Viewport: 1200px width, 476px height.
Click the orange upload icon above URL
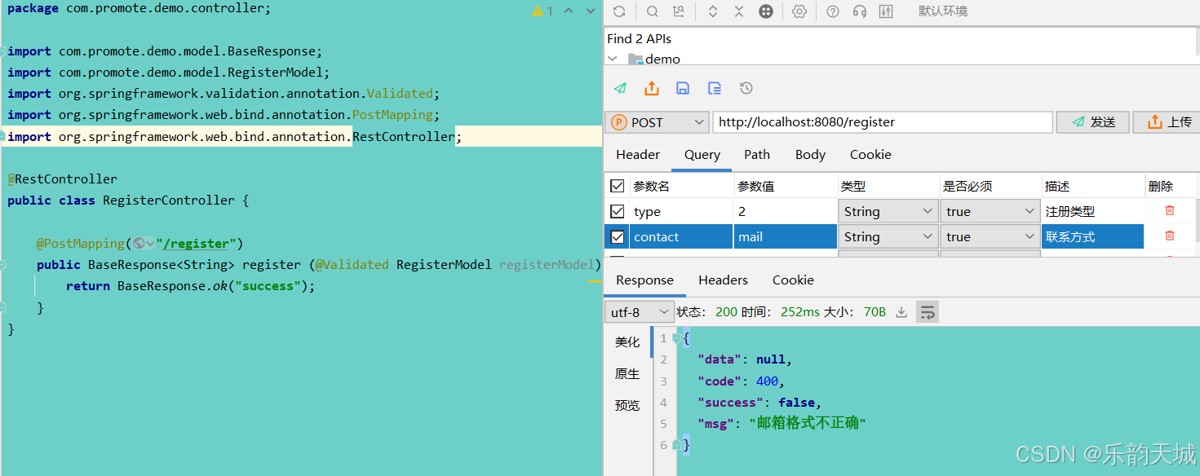coord(652,88)
